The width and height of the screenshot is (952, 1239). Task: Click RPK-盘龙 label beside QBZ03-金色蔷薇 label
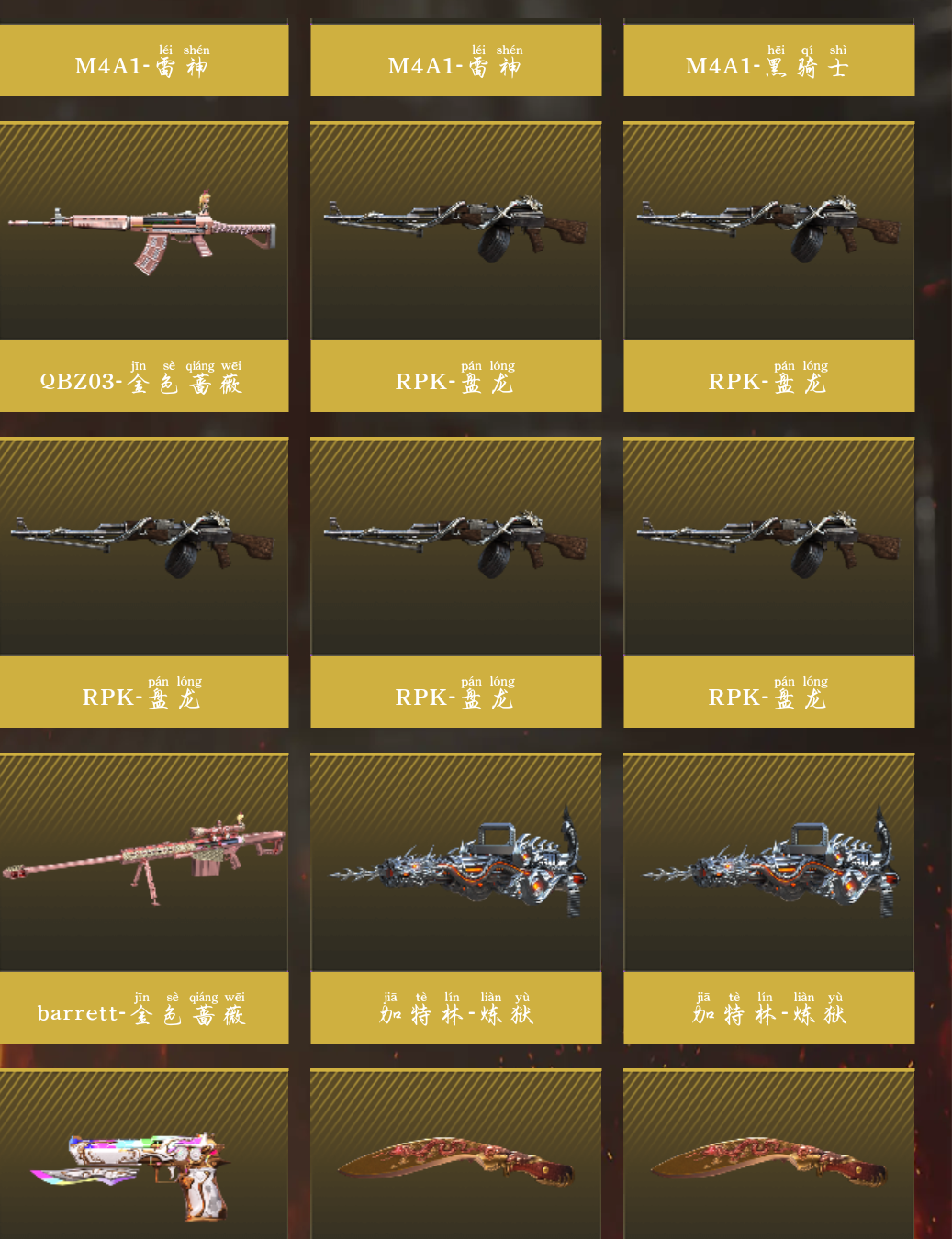(x=456, y=376)
